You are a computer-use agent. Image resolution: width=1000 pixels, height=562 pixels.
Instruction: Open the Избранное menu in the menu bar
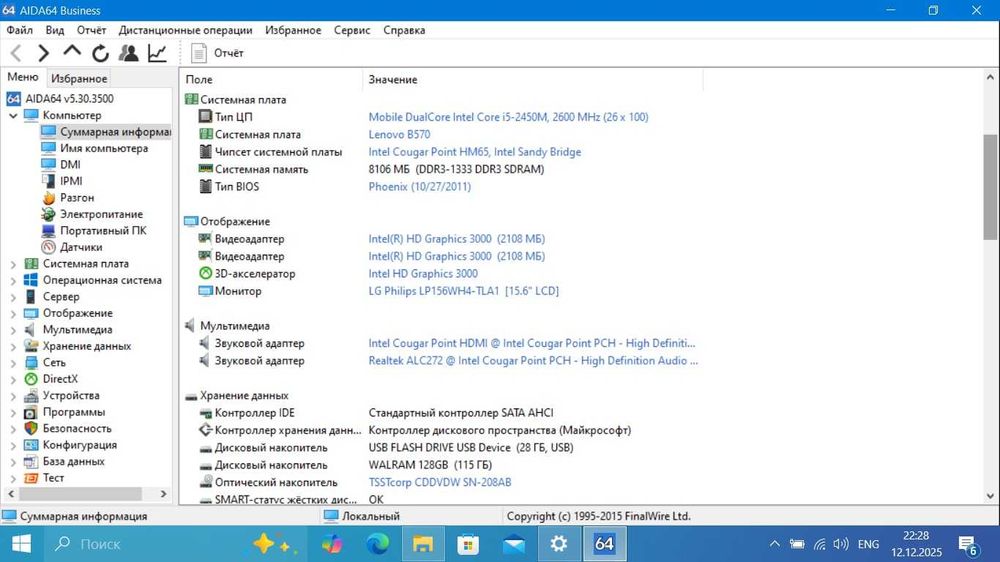click(293, 30)
